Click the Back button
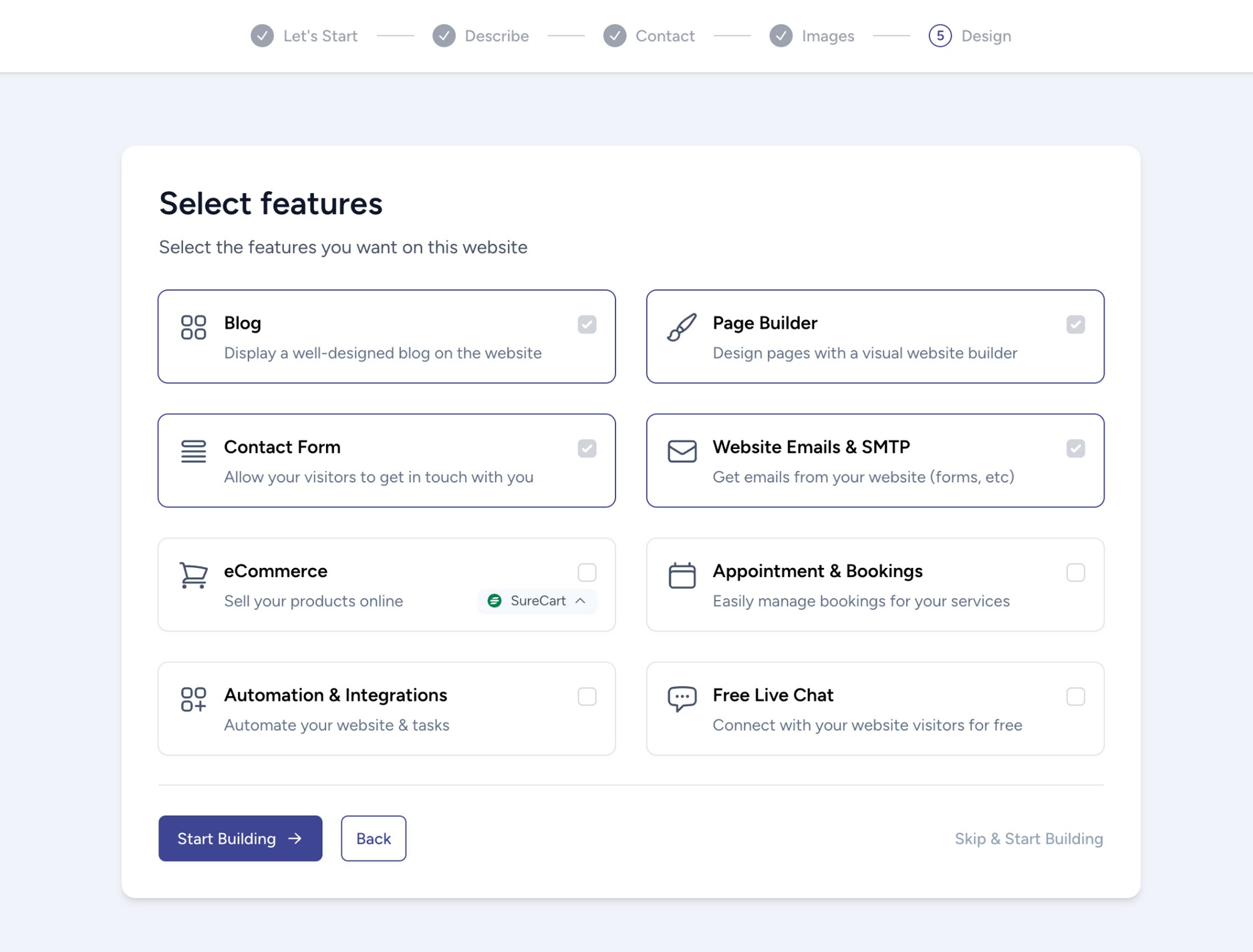 (373, 838)
